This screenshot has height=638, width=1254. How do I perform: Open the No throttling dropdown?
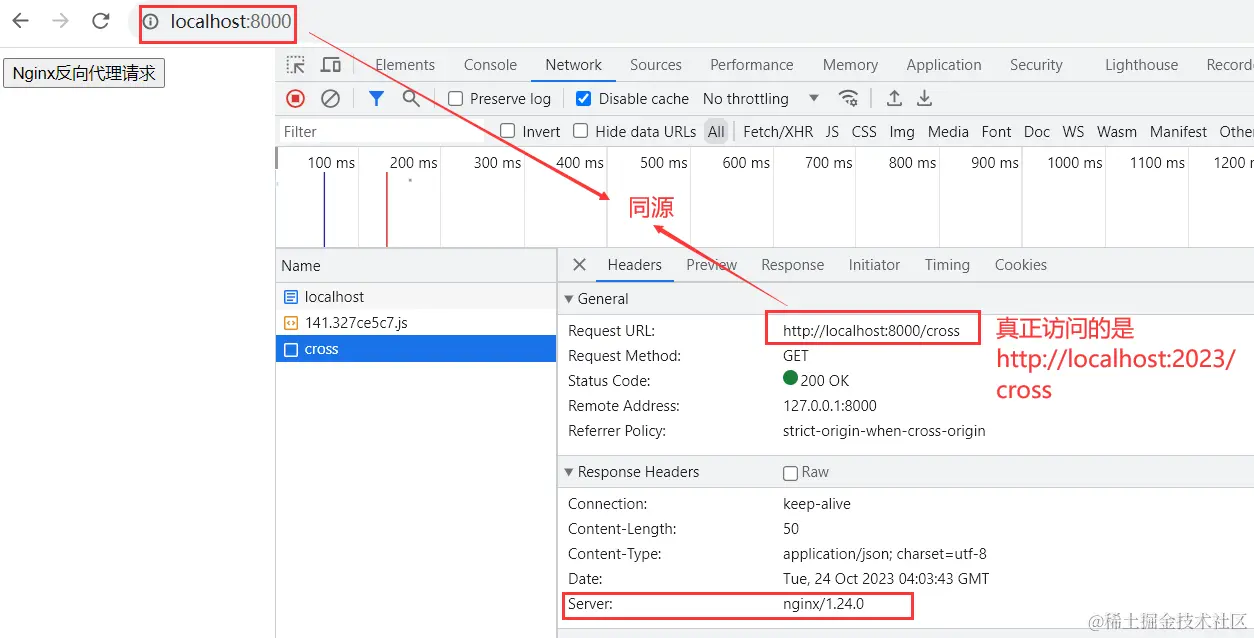click(x=761, y=99)
